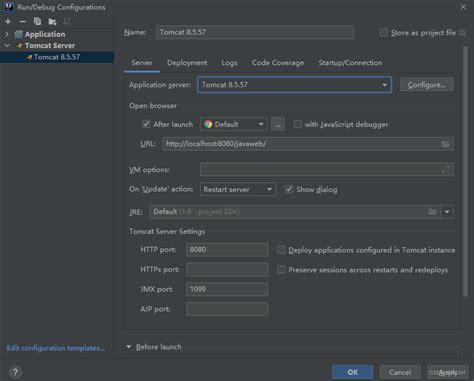Image resolution: width=474 pixels, height=381 pixels.
Task: Toggle Store as project file checkbox
Action: pyautogui.click(x=384, y=33)
